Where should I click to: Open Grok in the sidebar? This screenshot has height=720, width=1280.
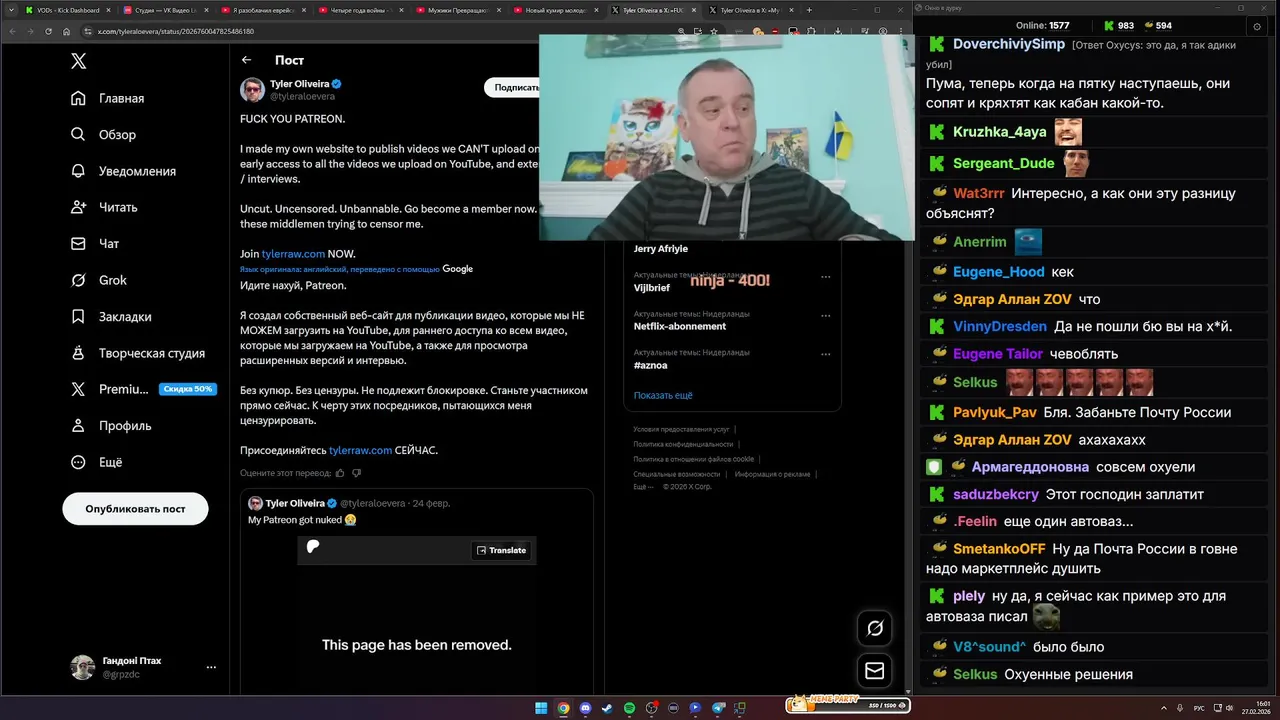99,280
